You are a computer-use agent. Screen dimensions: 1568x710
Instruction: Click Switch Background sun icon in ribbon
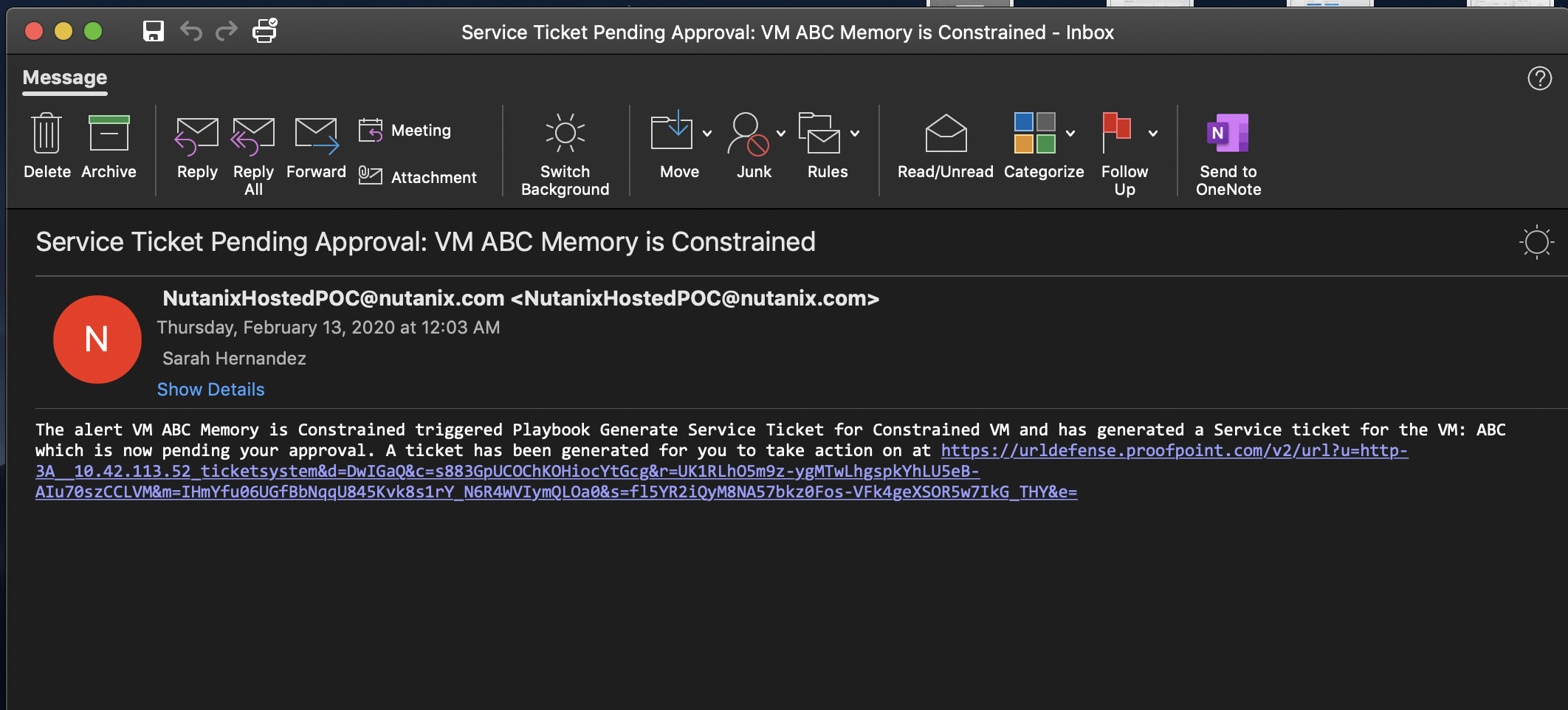pyautogui.click(x=565, y=133)
